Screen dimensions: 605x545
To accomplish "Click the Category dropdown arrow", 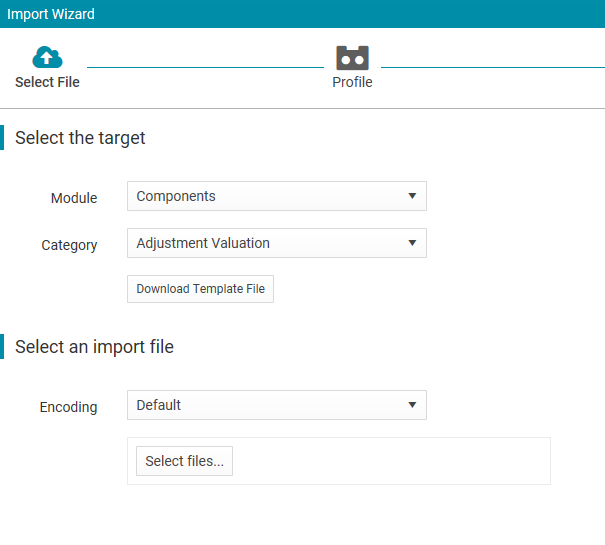I will coord(412,243).
